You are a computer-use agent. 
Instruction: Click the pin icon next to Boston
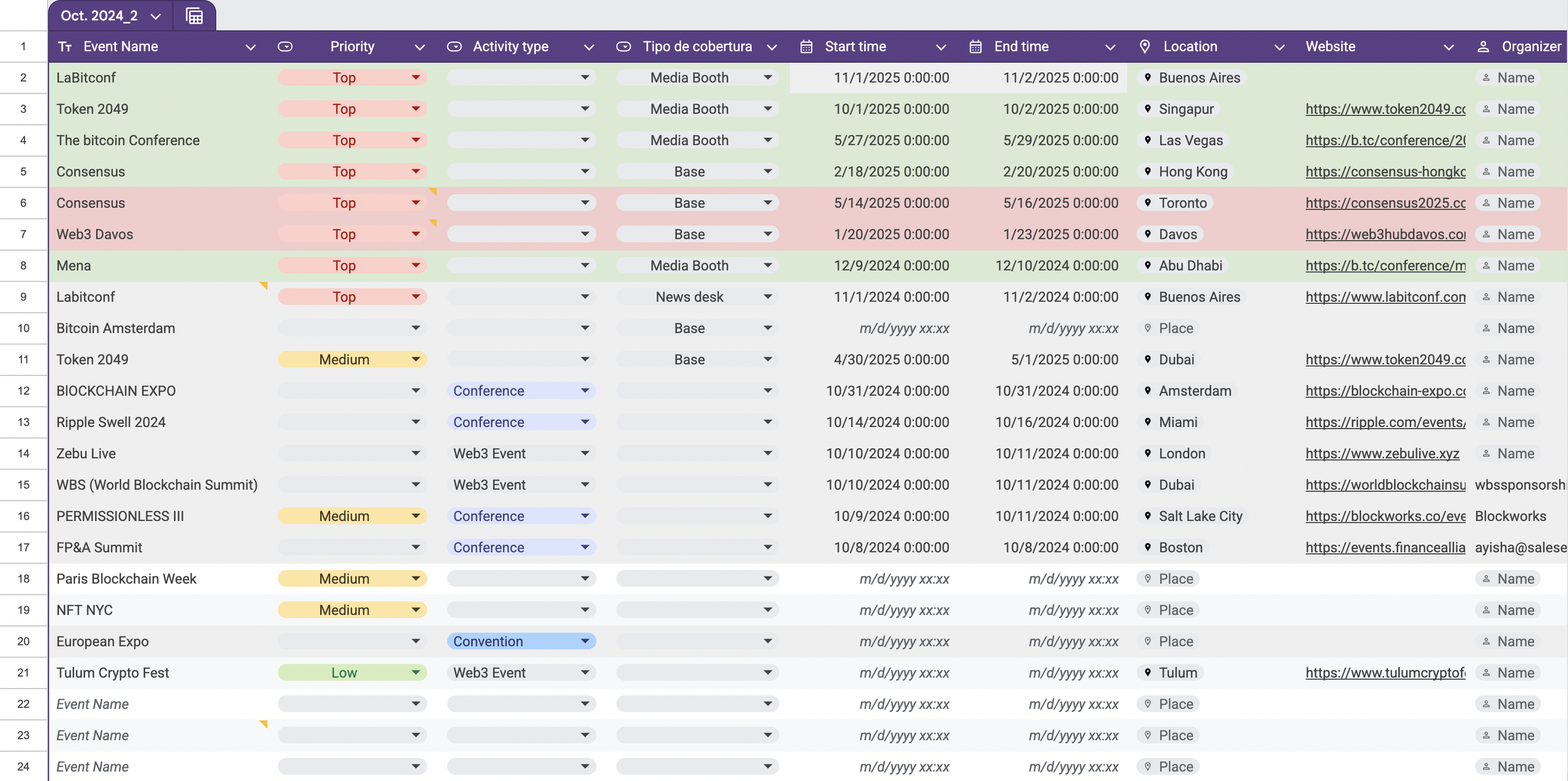point(1148,547)
